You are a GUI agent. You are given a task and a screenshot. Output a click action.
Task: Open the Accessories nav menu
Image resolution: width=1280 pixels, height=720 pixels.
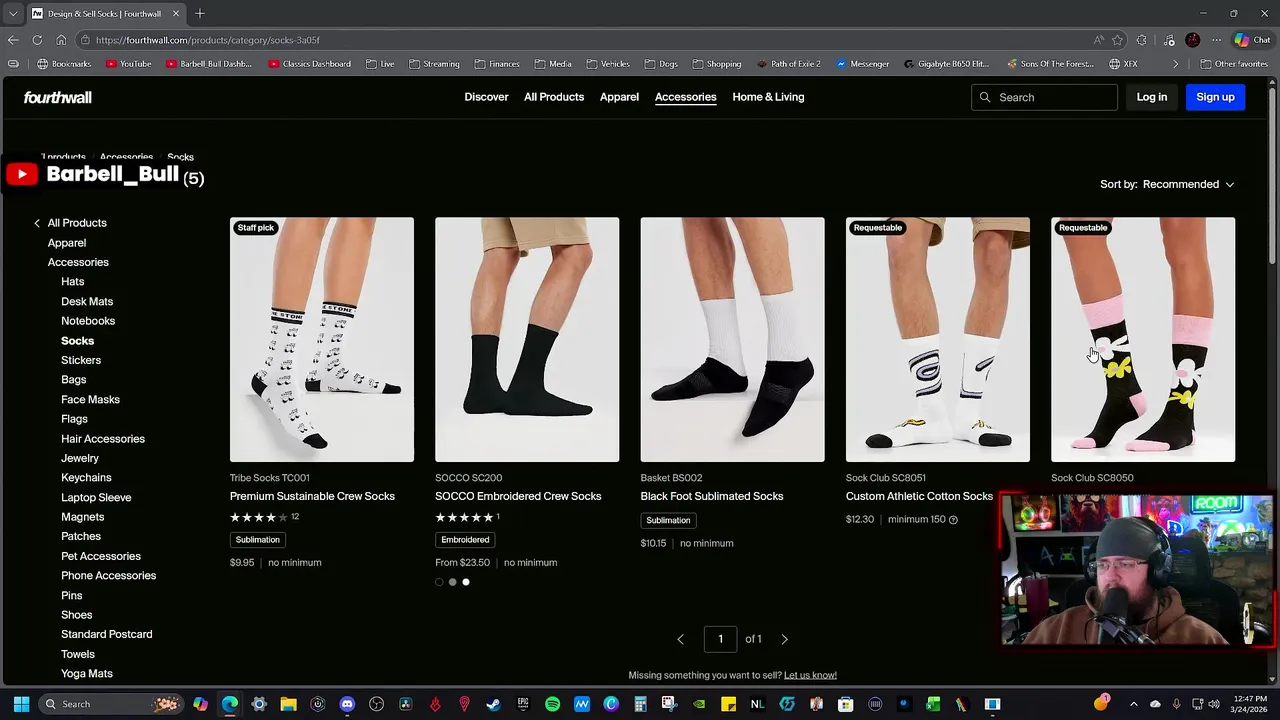[x=685, y=97]
